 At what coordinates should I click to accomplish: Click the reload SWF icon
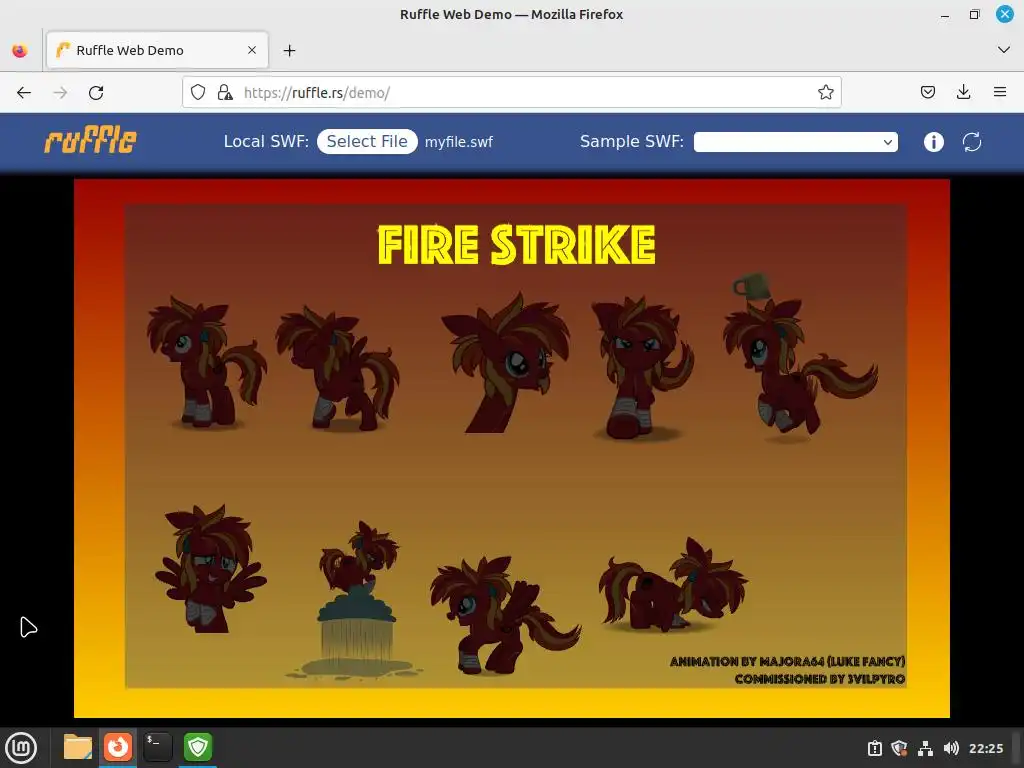point(972,142)
